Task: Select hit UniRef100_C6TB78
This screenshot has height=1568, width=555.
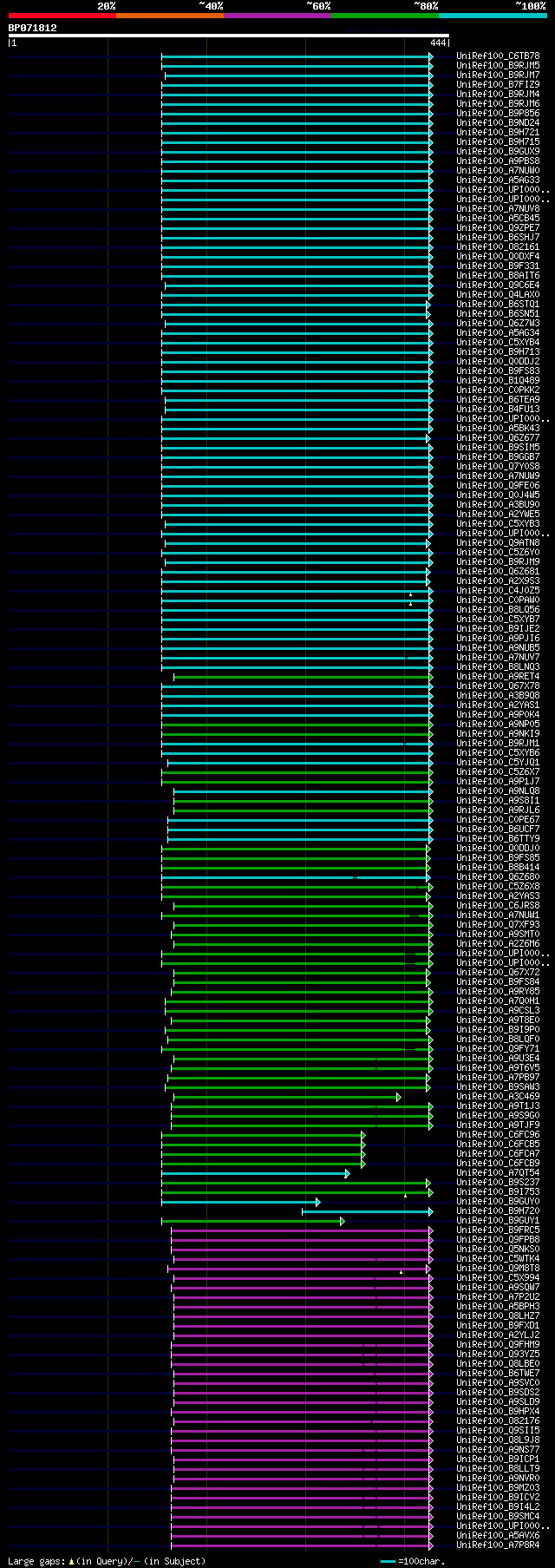Action: tap(498, 56)
